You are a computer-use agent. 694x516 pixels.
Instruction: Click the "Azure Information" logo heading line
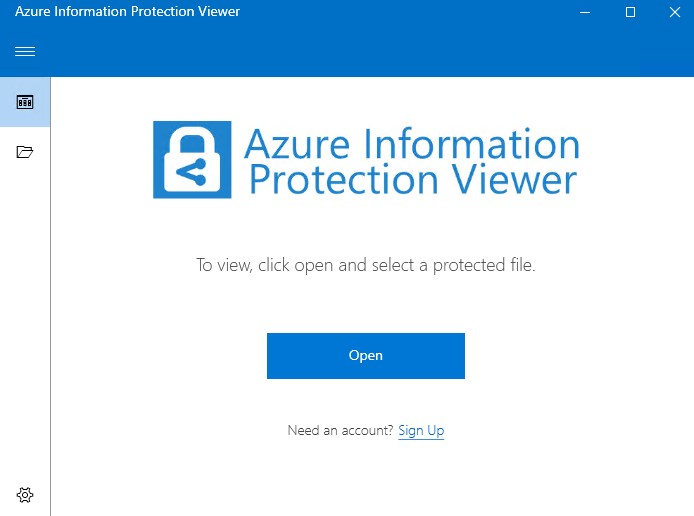coord(411,145)
